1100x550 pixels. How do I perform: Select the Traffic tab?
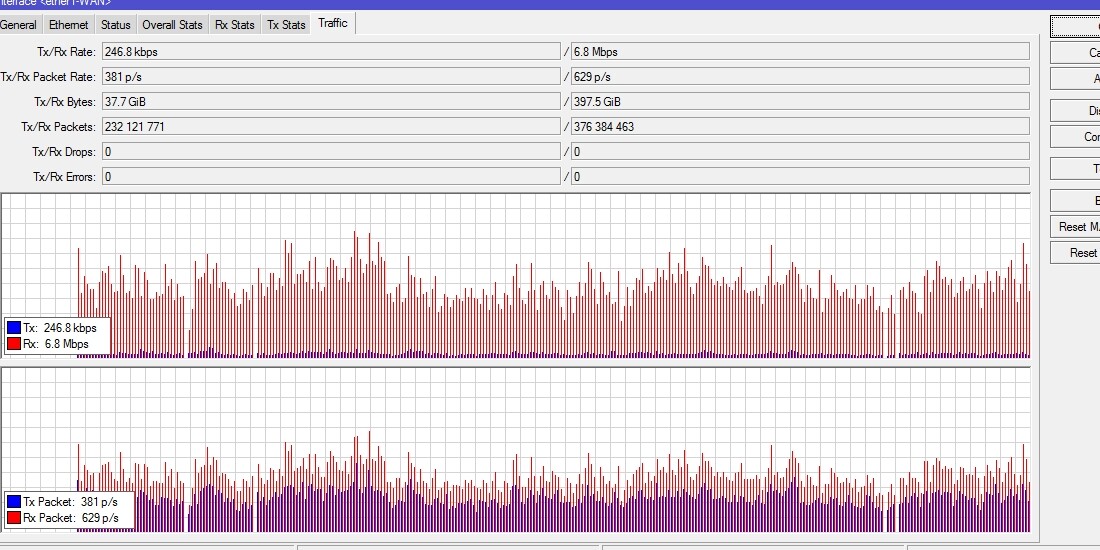click(333, 23)
